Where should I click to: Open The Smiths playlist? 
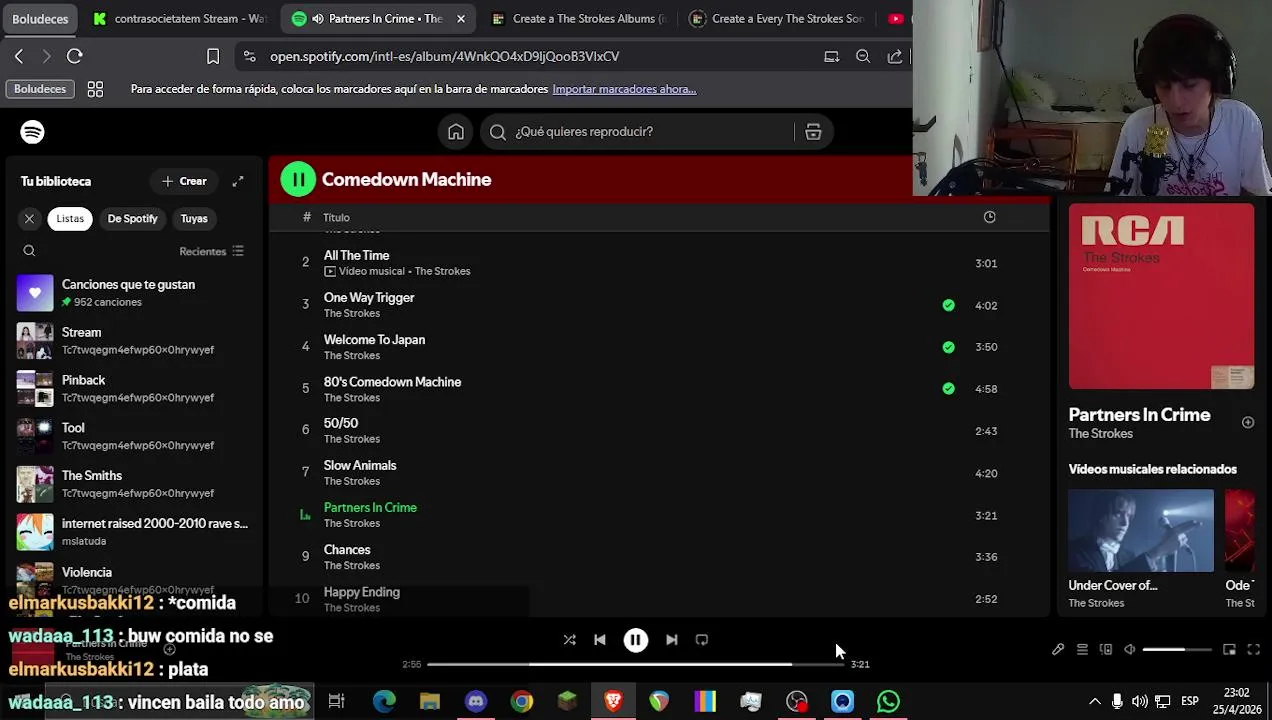[x=134, y=484]
